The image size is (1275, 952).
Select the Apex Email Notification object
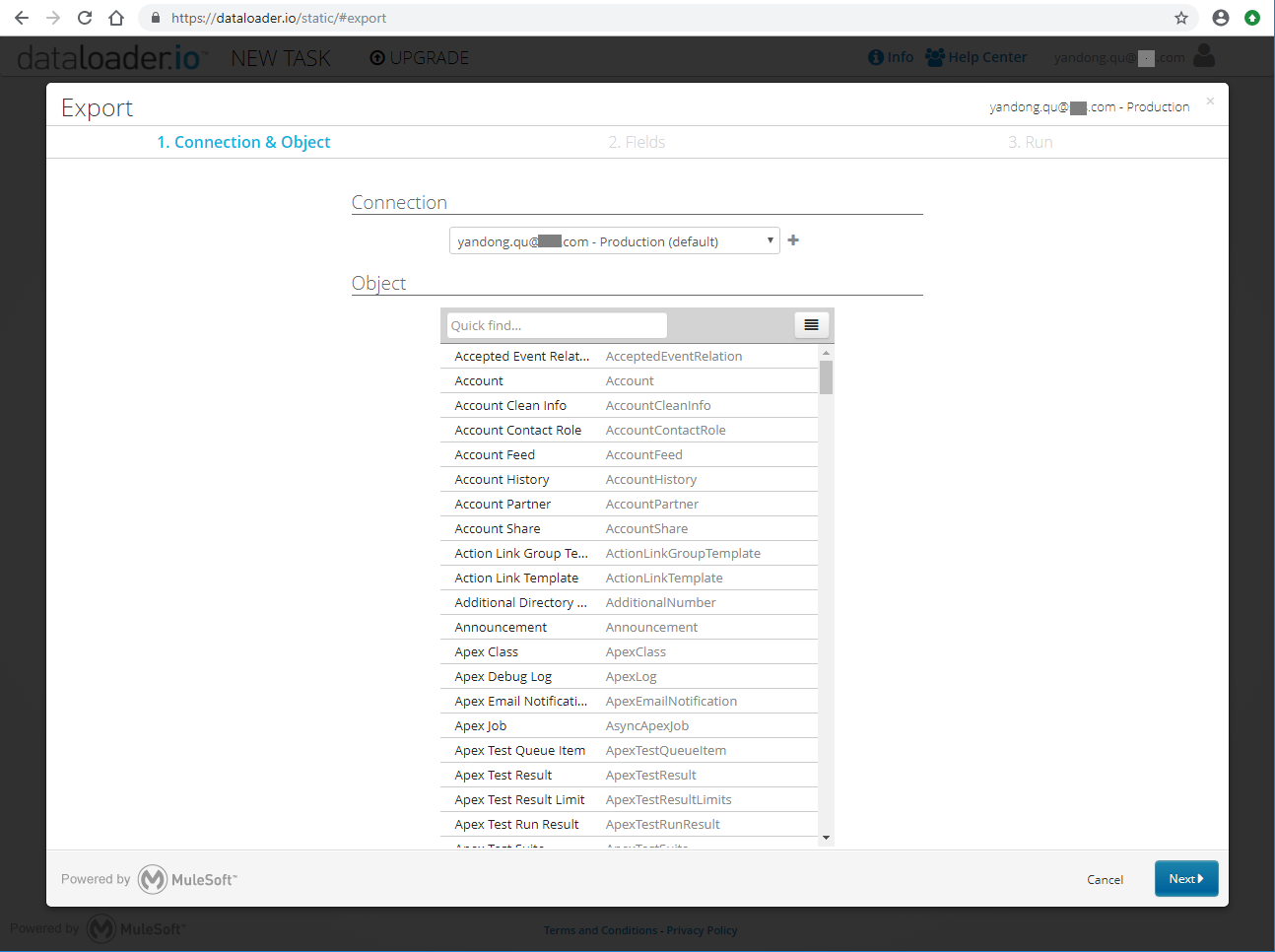click(x=629, y=701)
